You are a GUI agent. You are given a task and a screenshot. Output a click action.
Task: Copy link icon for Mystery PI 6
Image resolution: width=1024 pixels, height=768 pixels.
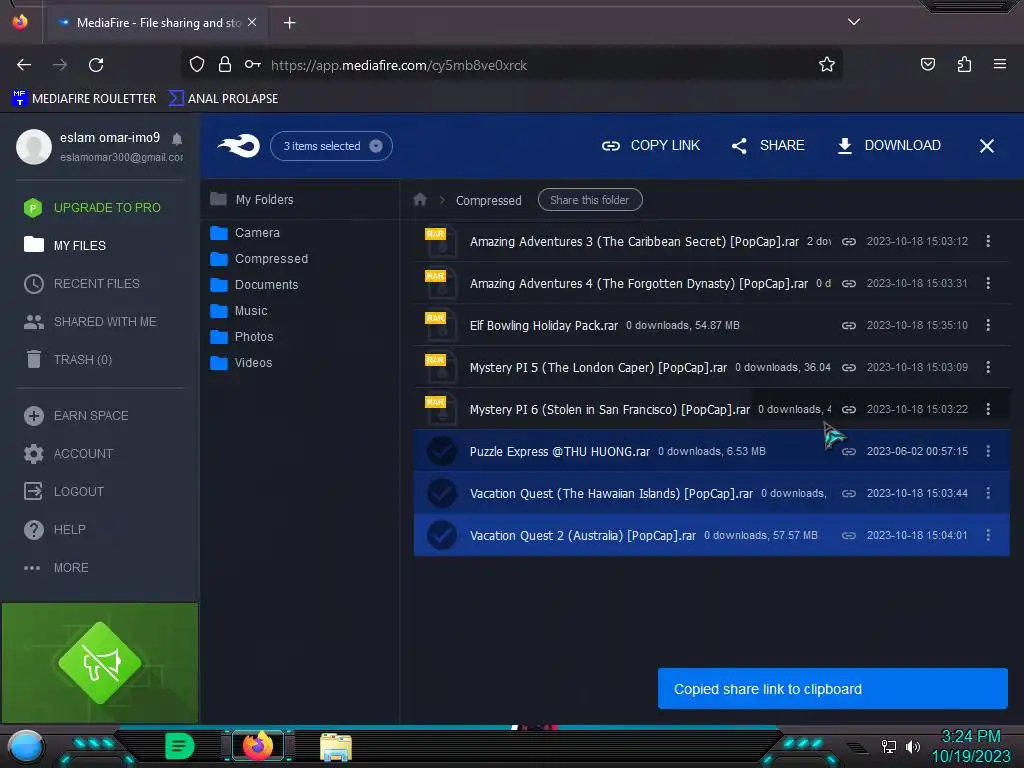[848, 409]
